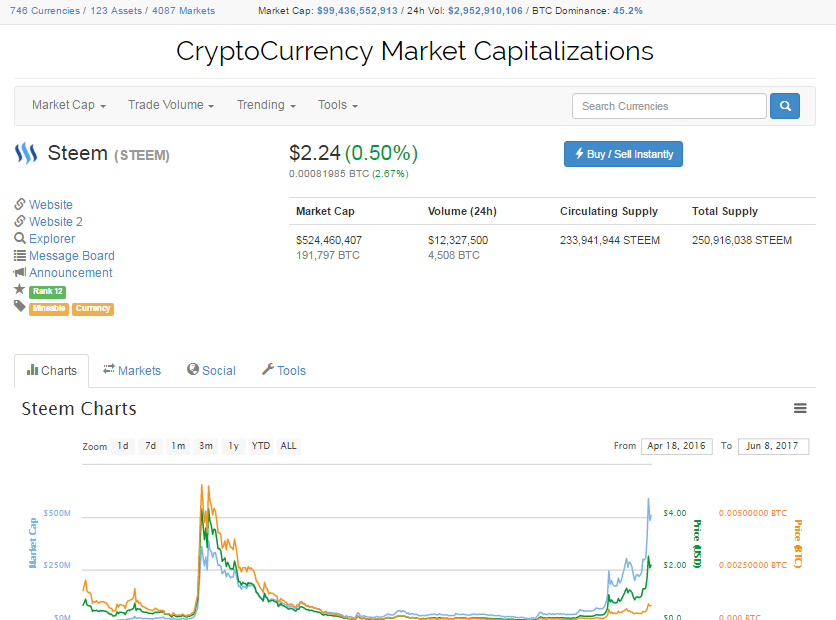Image resolution: width=836 pixels, height=620 pixels.
Task: Click the Steem logo icon
Action: coord(26,154)
